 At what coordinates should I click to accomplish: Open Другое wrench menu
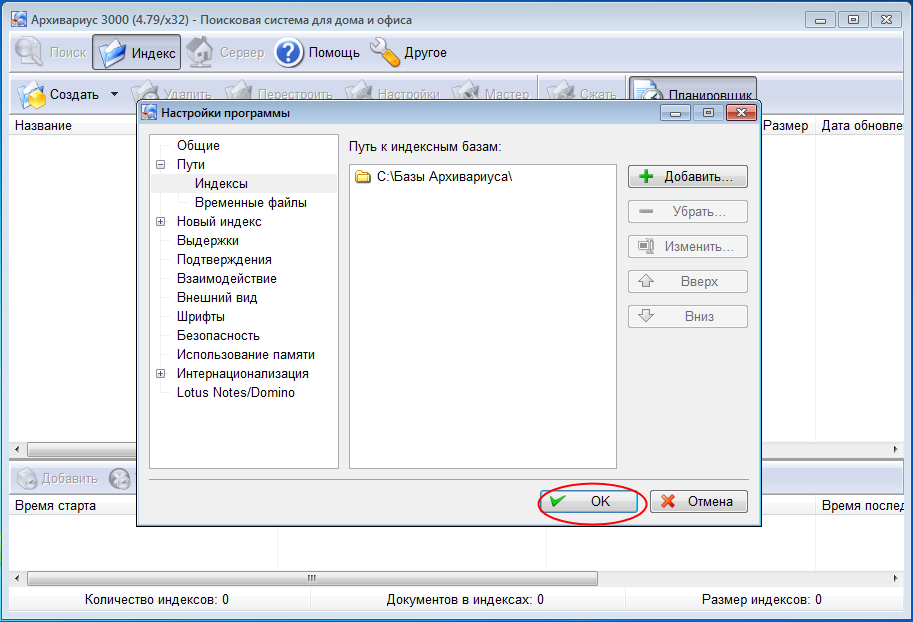point(408,52)
